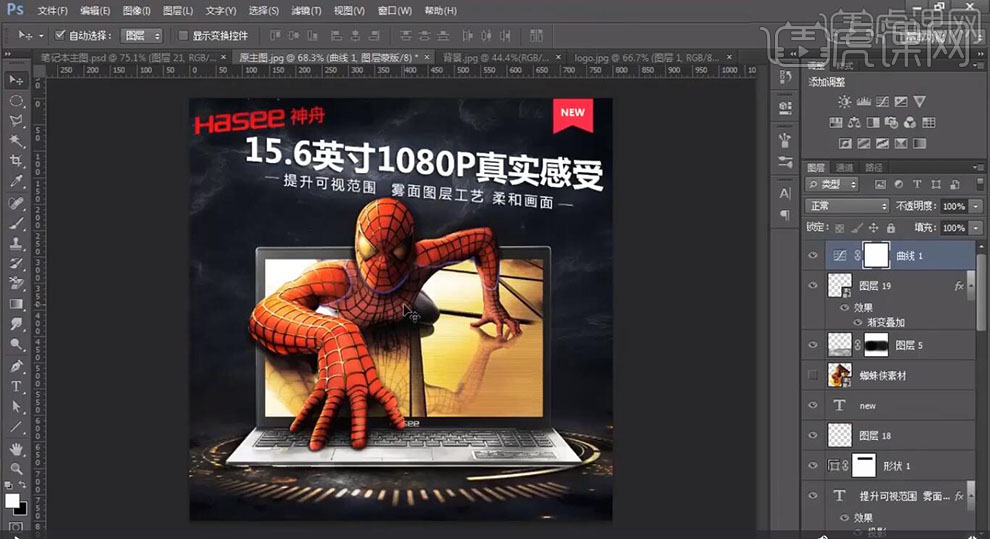The height and width of the screenshot is (539, 990).
Task: Enable the 自动选择 checkbox
Action: pos(60,35)
